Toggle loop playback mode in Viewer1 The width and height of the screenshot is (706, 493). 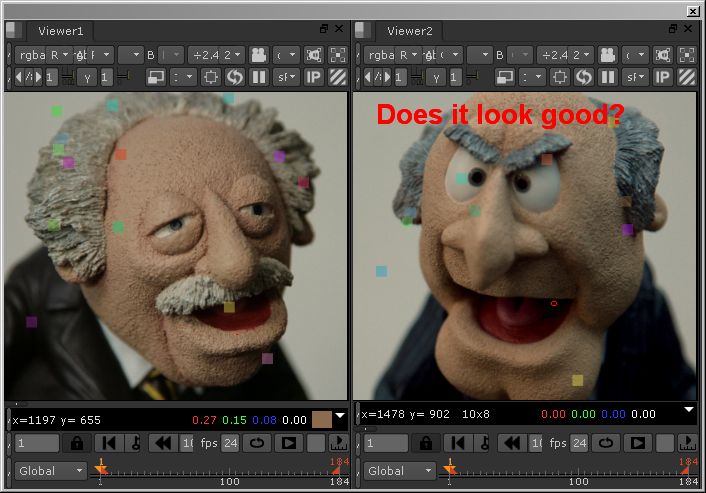pos(257,443)
